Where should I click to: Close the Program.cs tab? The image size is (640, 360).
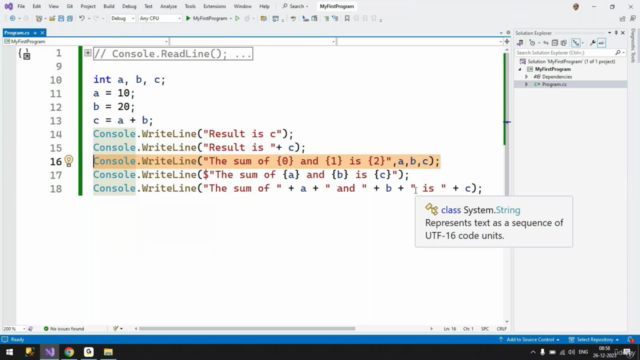pyautogui.click(x=42, y=33)
